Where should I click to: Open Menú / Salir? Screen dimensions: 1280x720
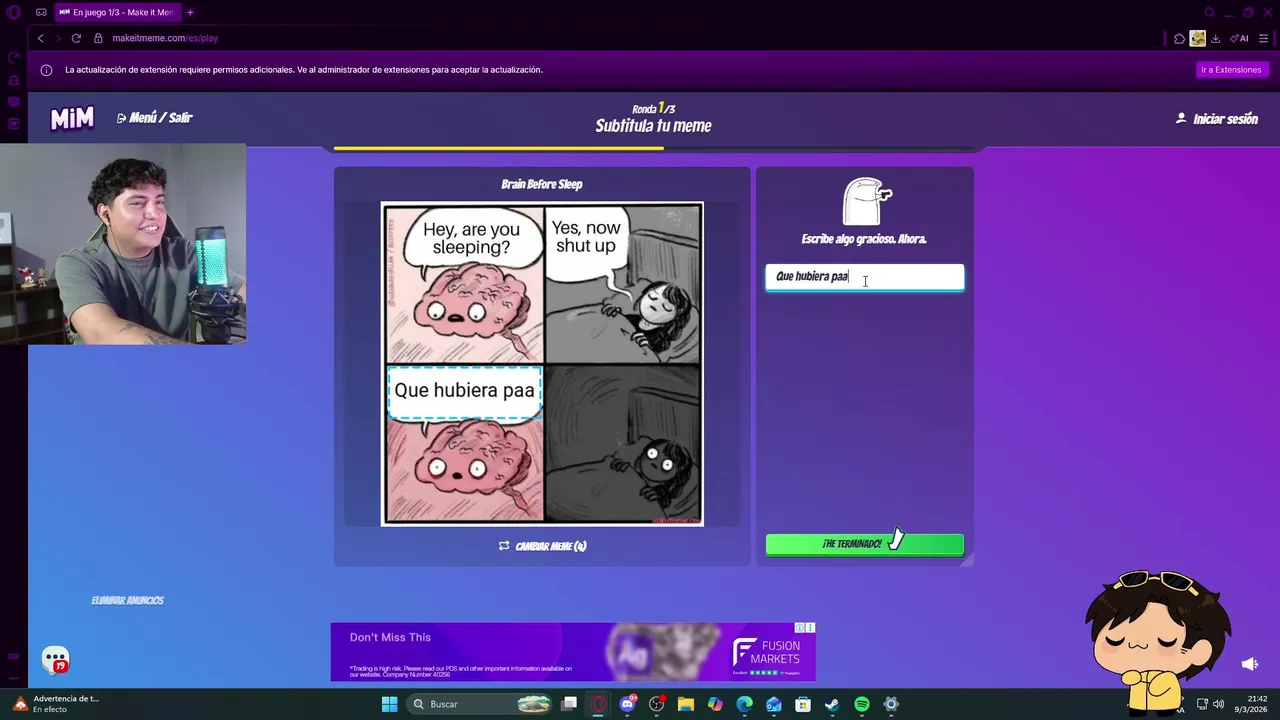coord(154,118)
